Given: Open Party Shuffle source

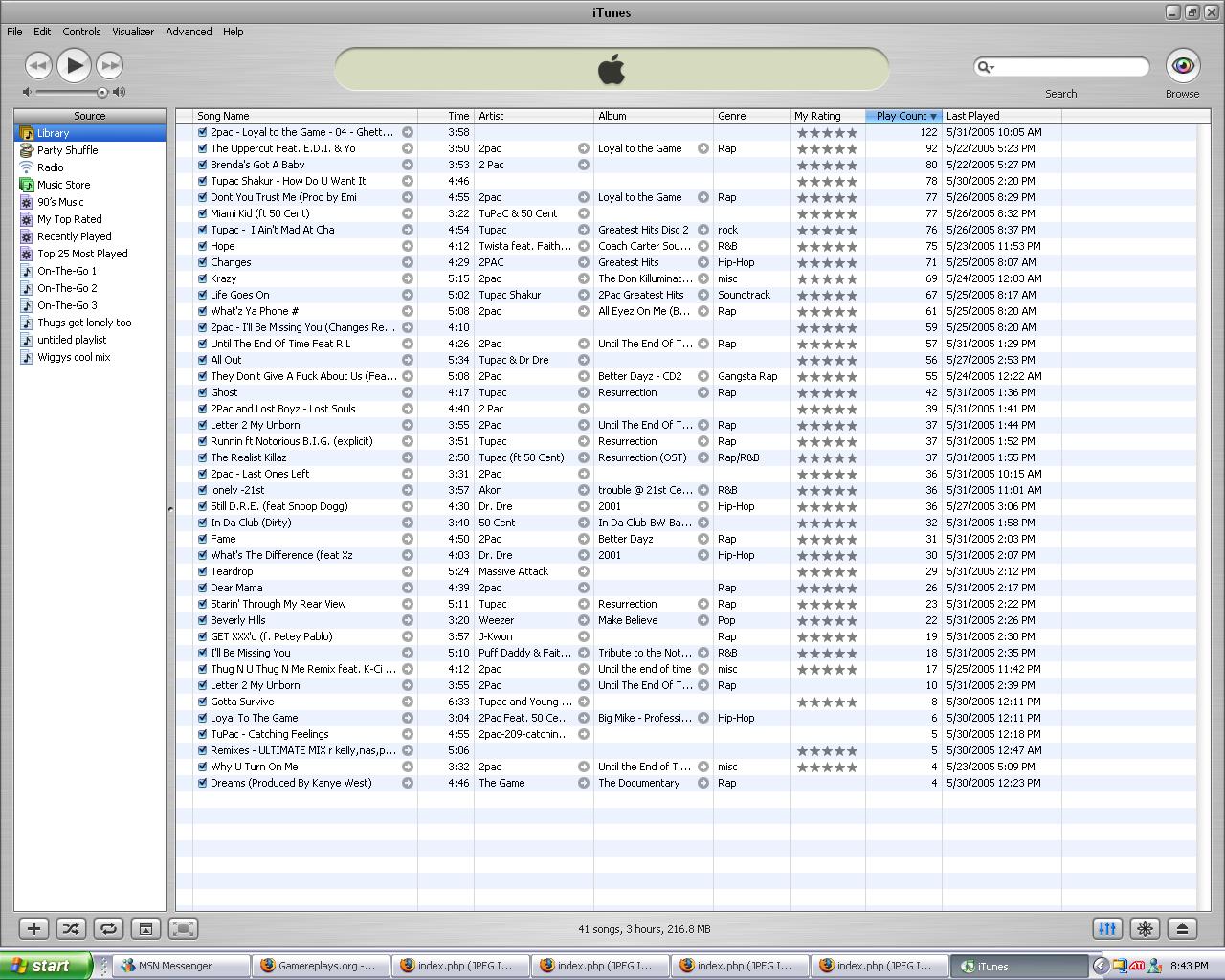Looking at the screenshot, I should click(90, 150).
